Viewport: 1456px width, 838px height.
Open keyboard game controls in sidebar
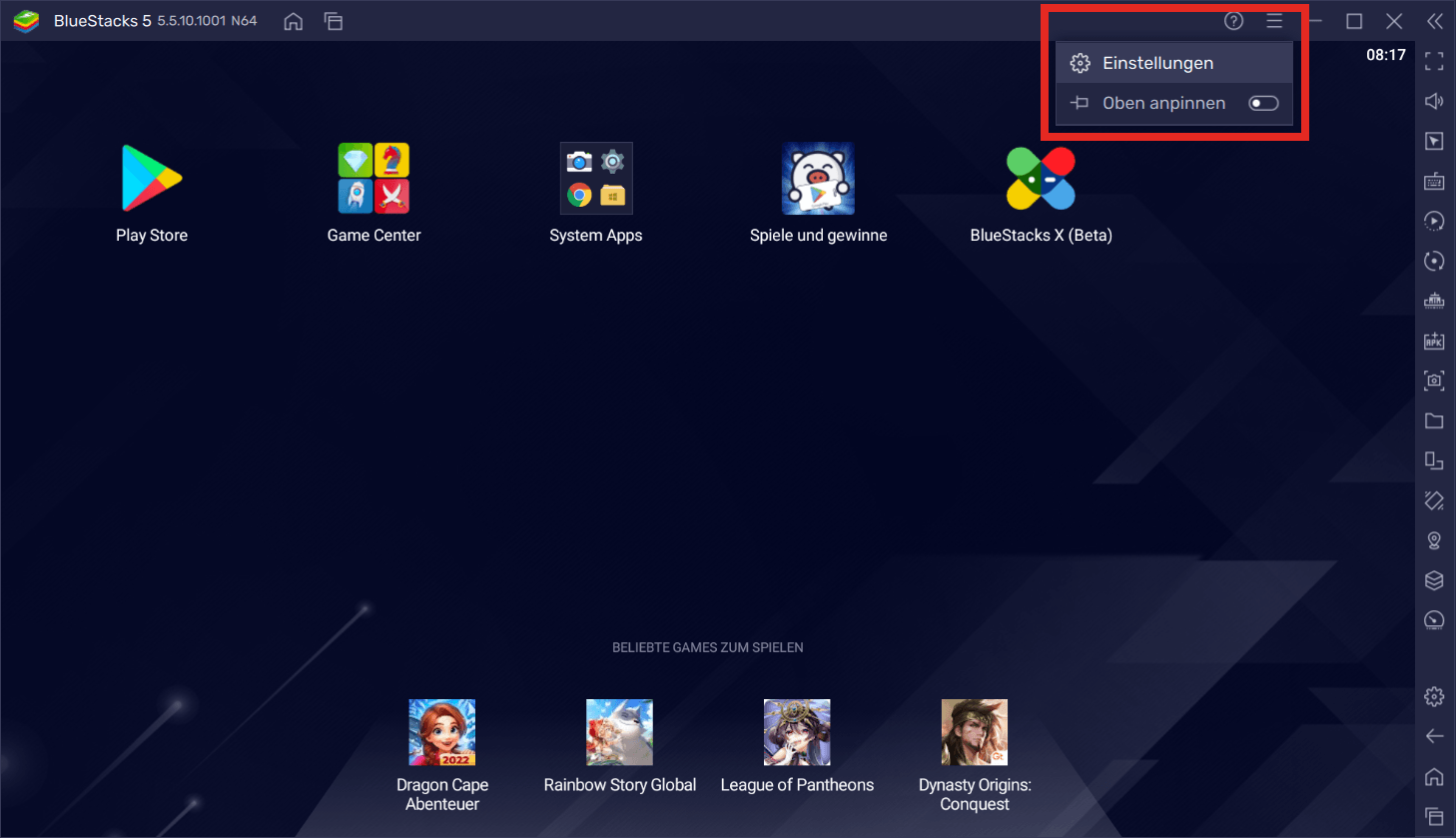point(1434,181)
